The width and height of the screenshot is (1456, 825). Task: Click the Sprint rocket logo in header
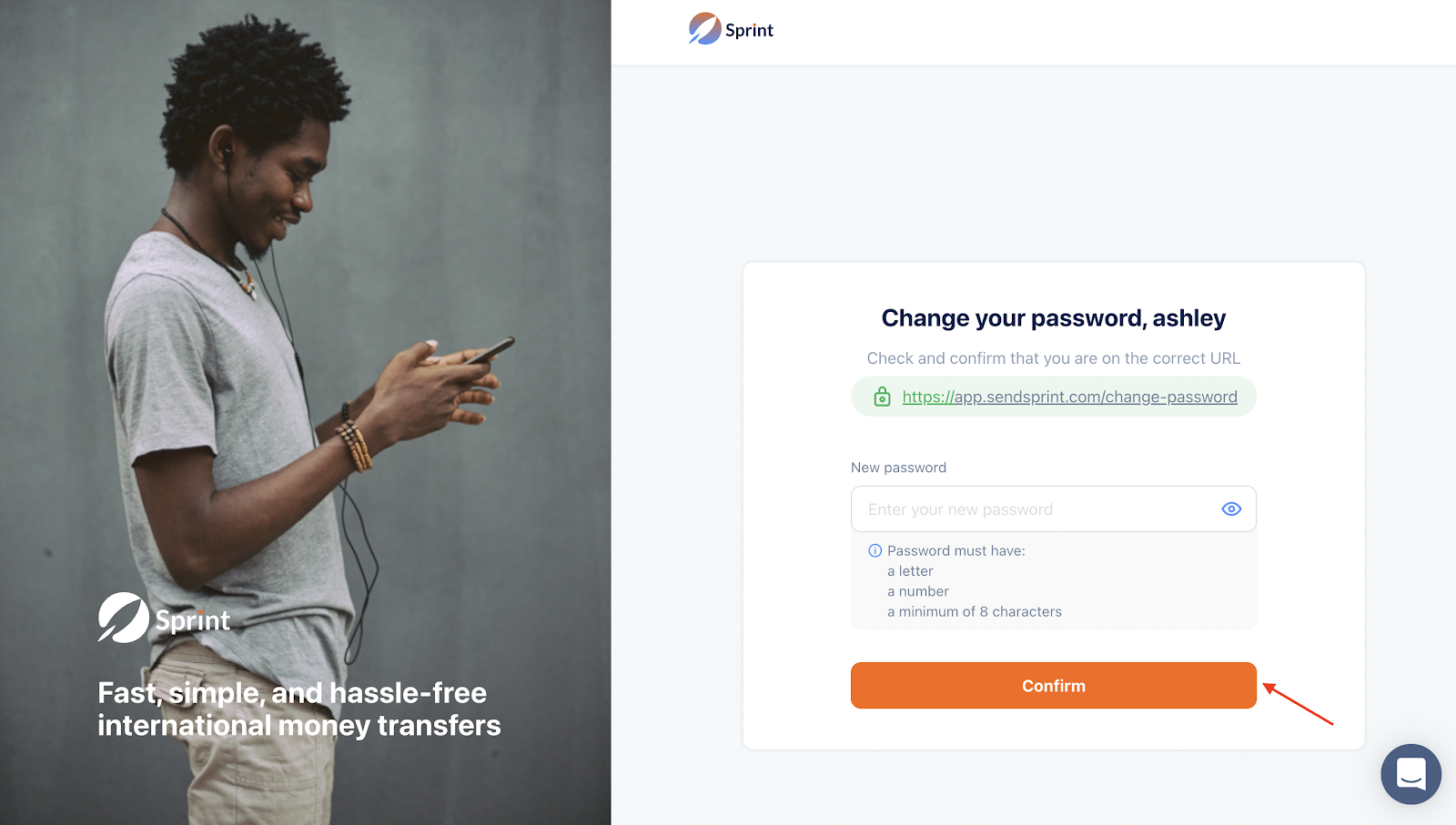click(x=704, y=29)
